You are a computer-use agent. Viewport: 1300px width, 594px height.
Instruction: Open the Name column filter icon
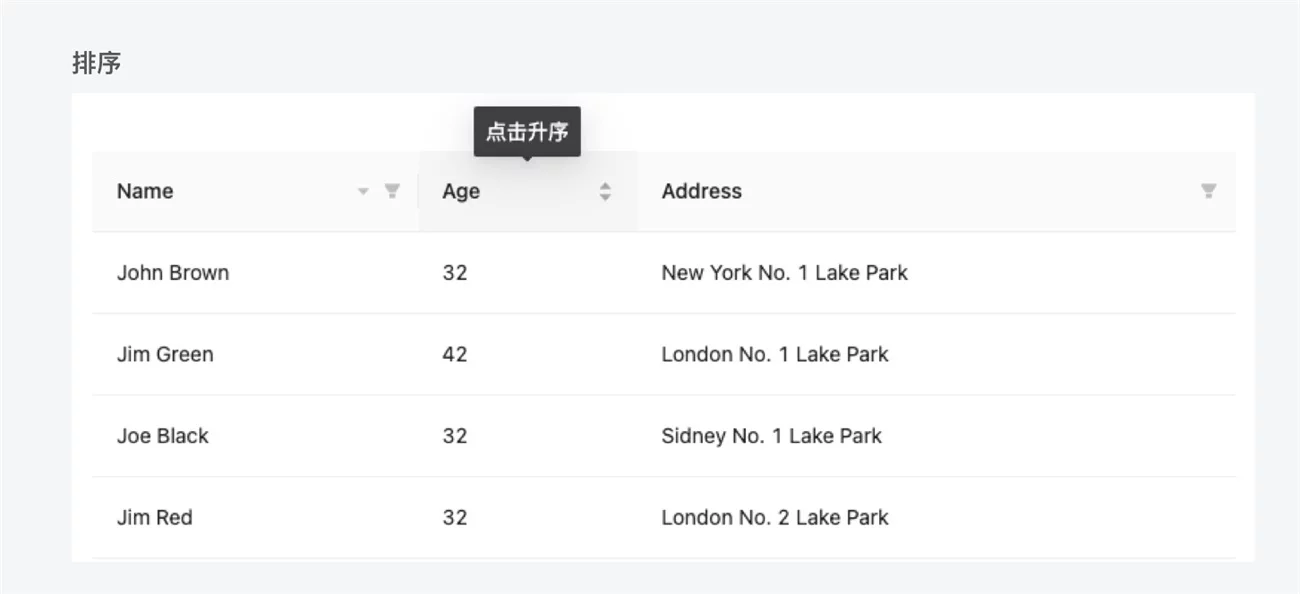(392, 191)
